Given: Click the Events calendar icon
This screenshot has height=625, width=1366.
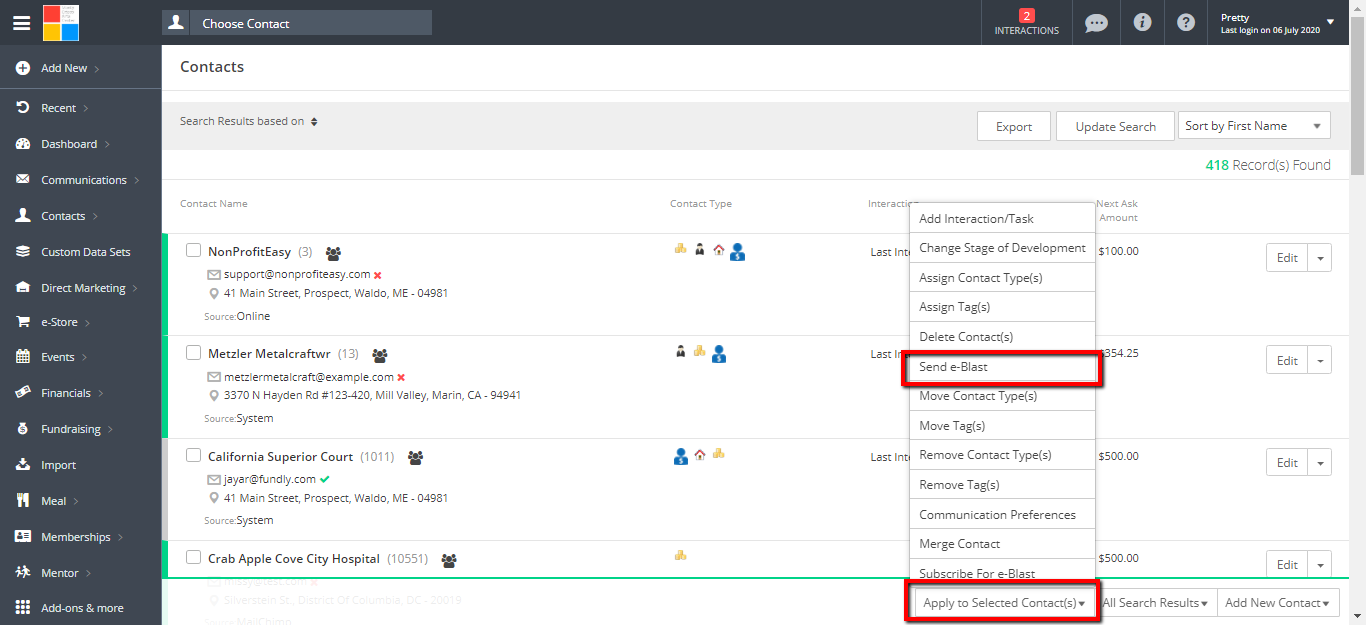Looking at the screenshot, I should point(22,357).
